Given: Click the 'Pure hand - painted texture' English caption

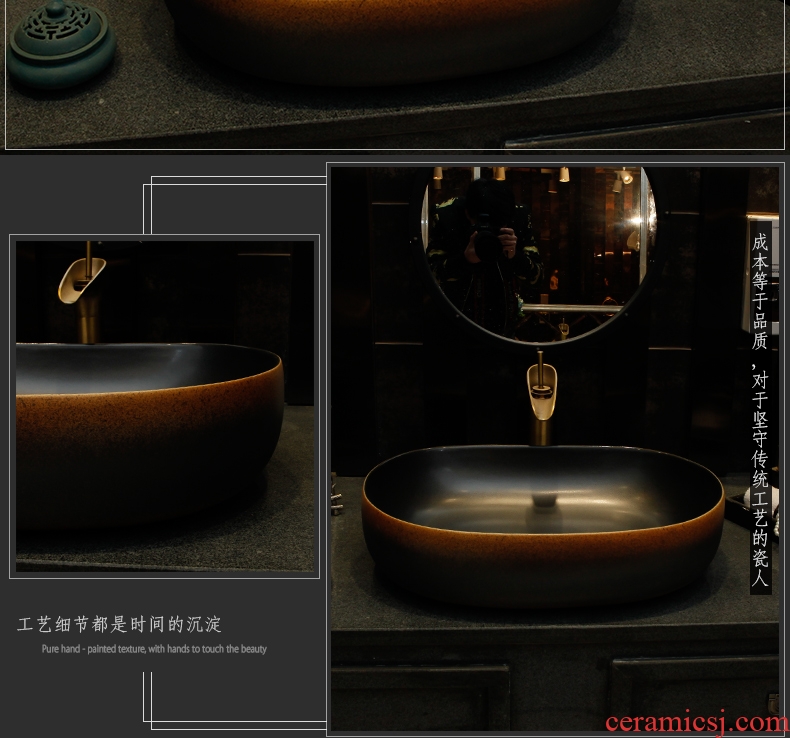Looking at the screenshot, I should click(x=154, y=649).
